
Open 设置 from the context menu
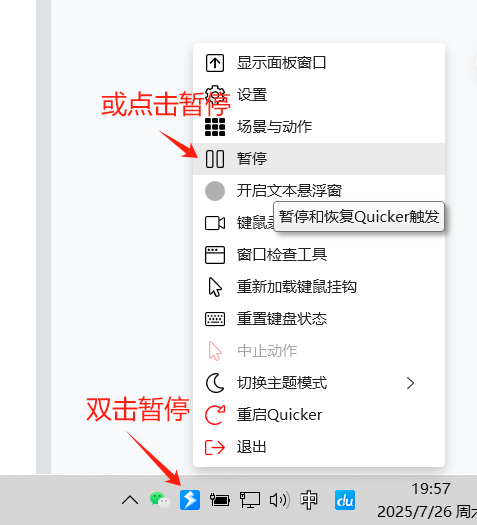319,95
